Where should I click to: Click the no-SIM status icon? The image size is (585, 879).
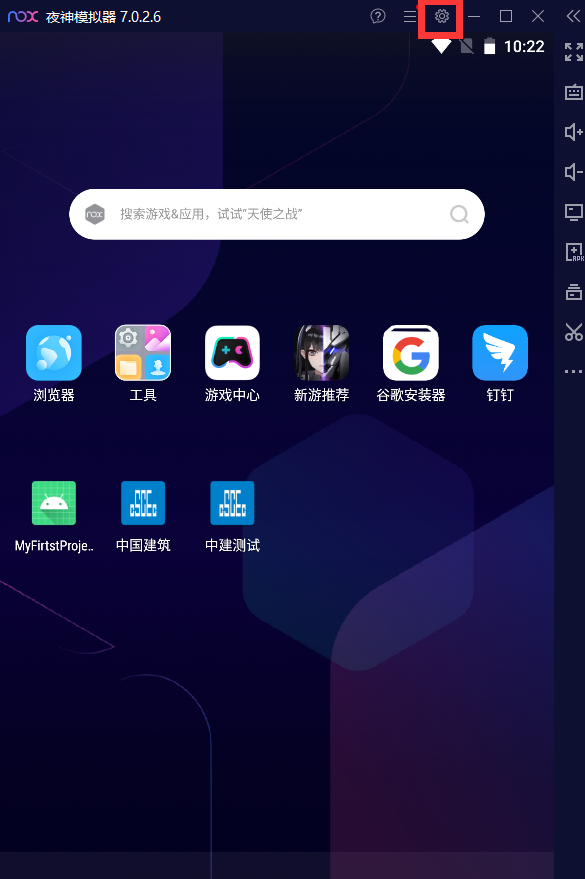466,46
